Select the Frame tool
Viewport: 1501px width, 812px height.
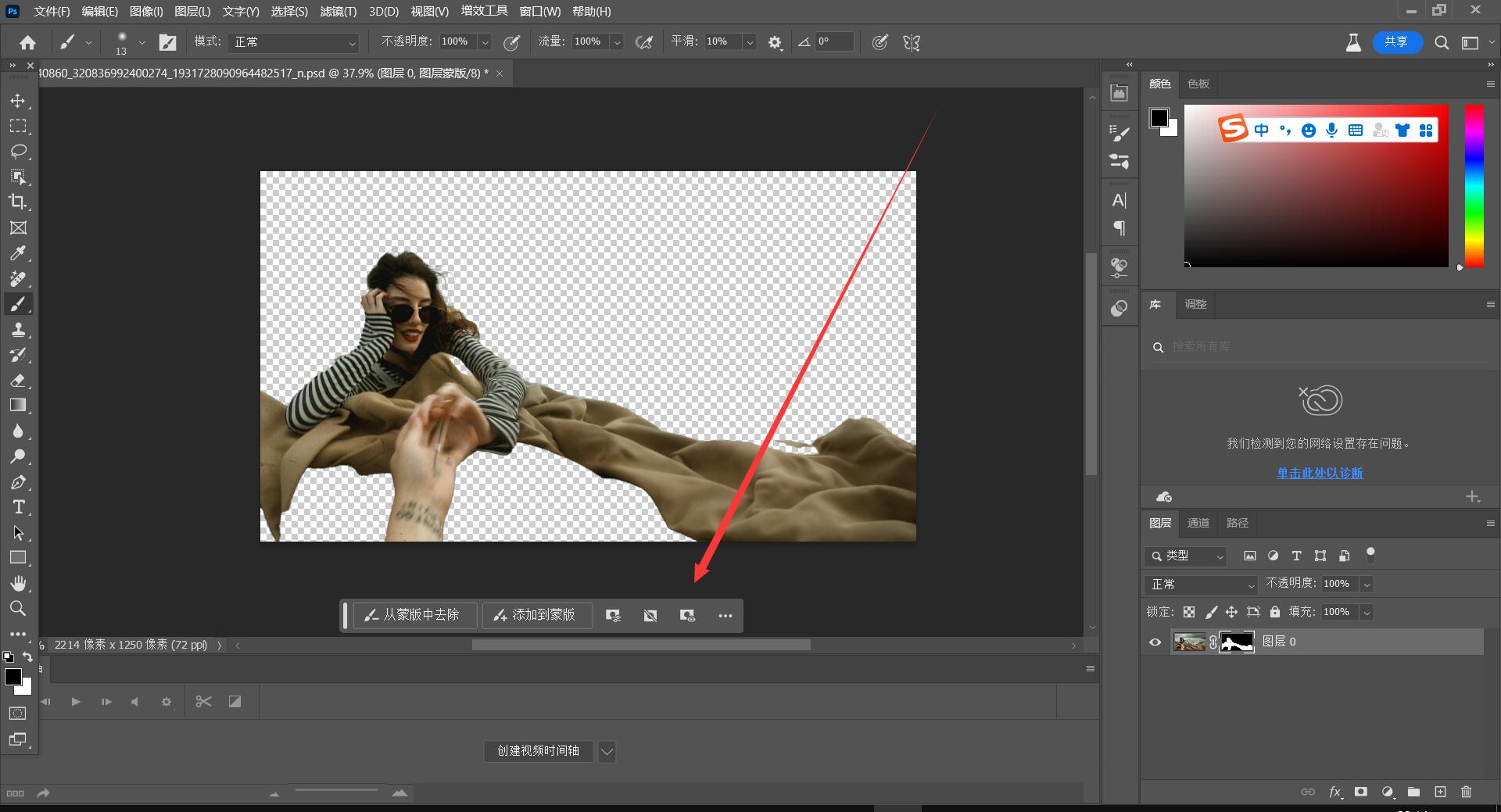(x=18, y=227)
